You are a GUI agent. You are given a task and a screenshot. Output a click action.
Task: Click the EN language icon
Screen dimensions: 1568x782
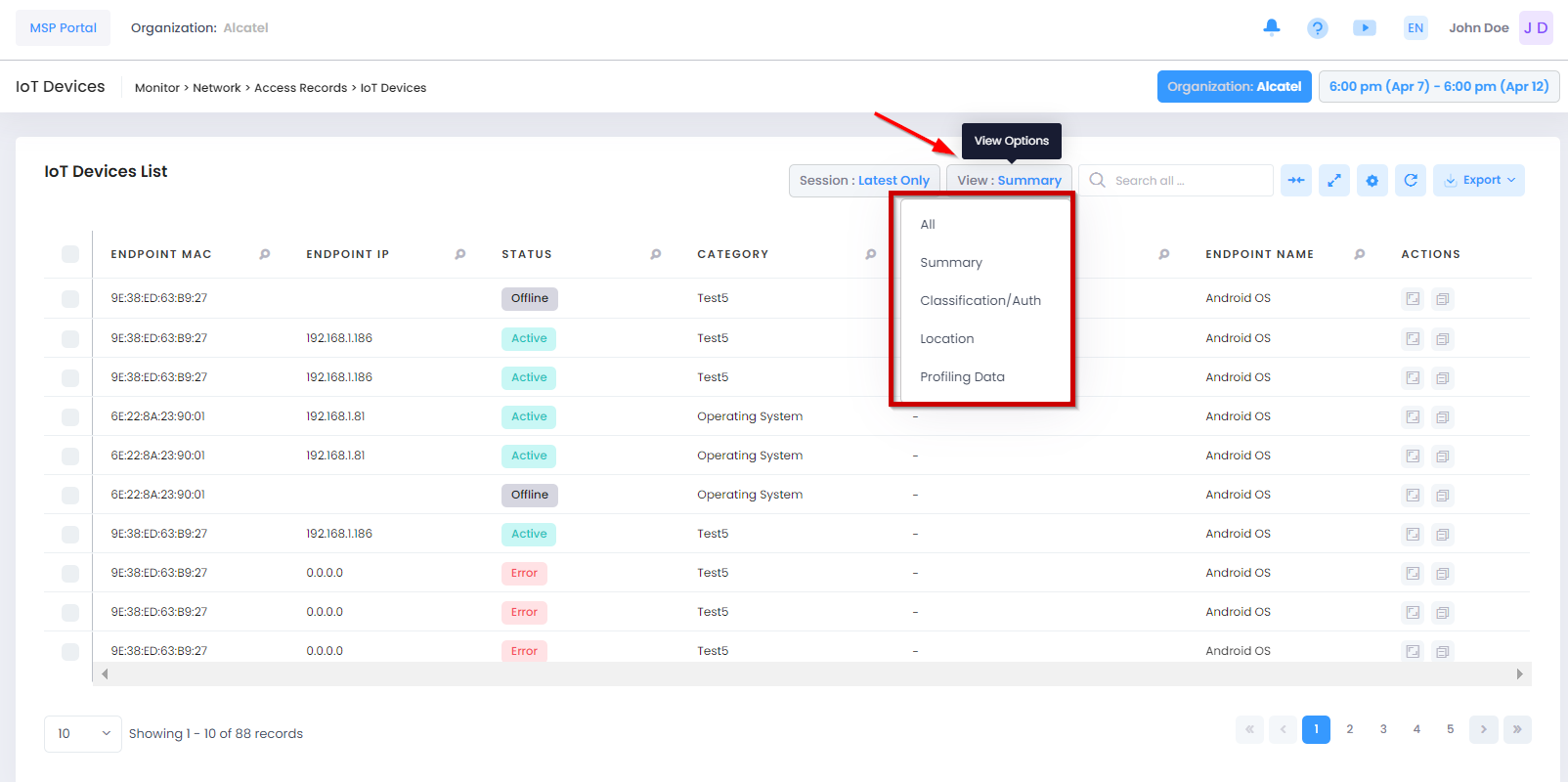click(x=1416, y=27)
